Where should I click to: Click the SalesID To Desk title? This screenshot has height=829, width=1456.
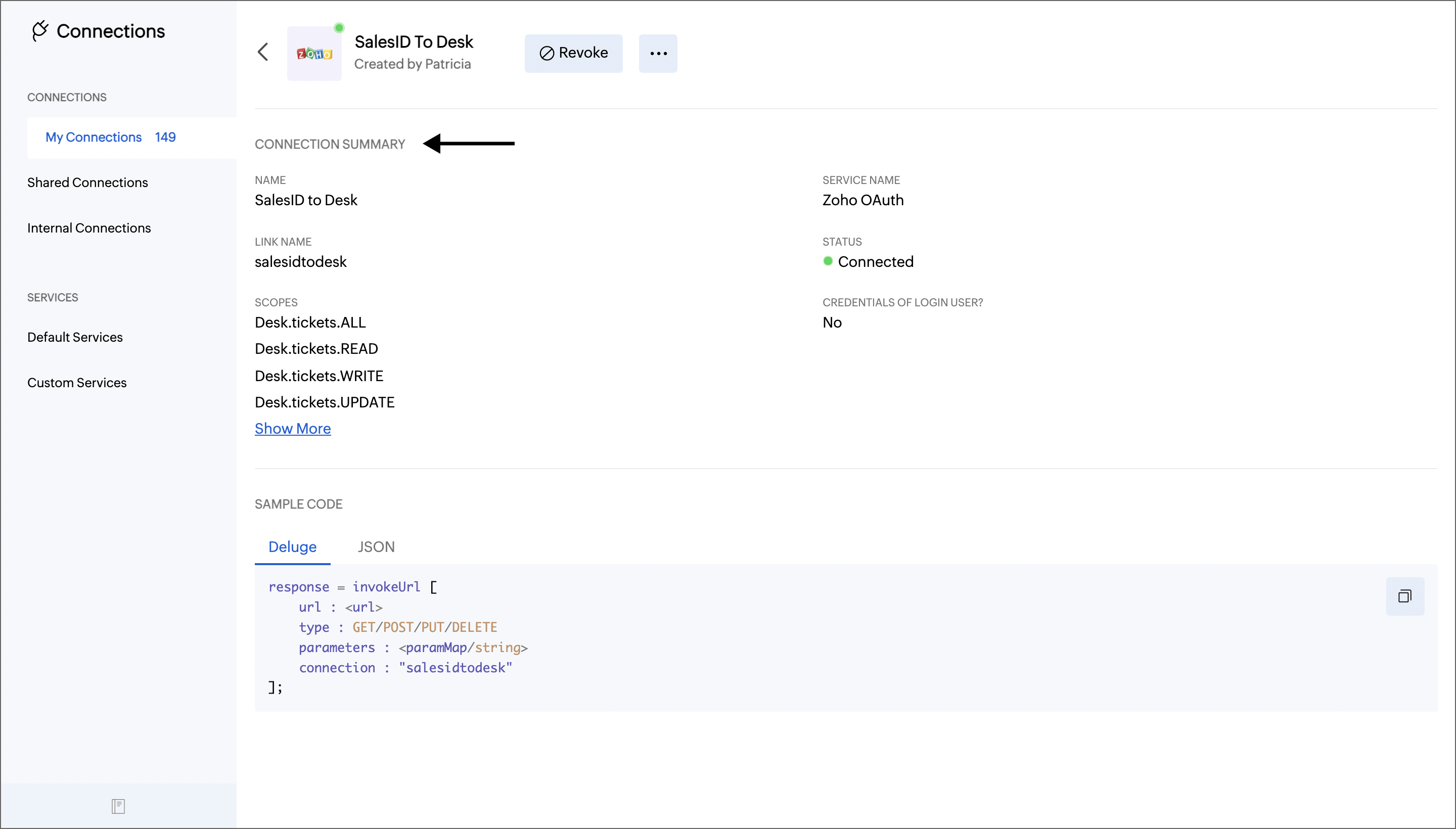[x=414, y=41]
